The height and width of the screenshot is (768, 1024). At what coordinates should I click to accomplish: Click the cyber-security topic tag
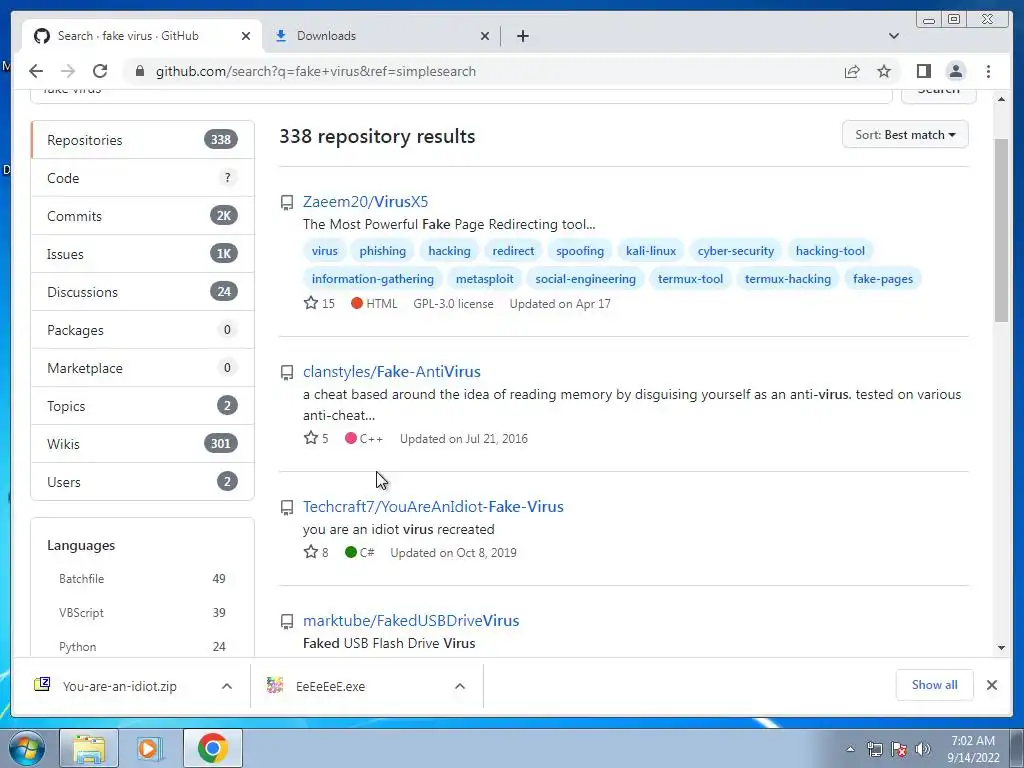click(x=735, y=251)
